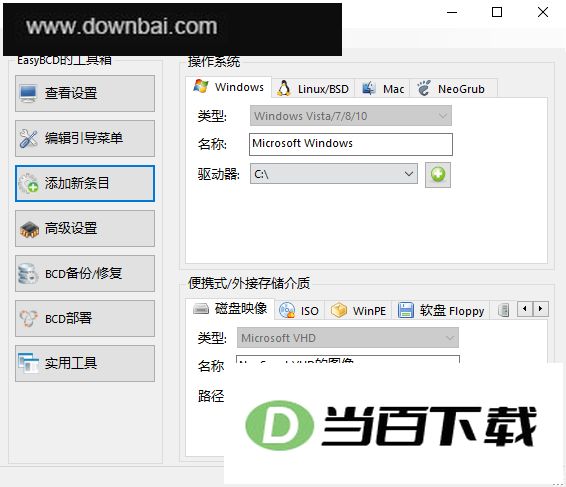Open 高级设置 (Advanced Settings)
The width and height of the screenshot is (566, 487).
[x=85, y=229]
